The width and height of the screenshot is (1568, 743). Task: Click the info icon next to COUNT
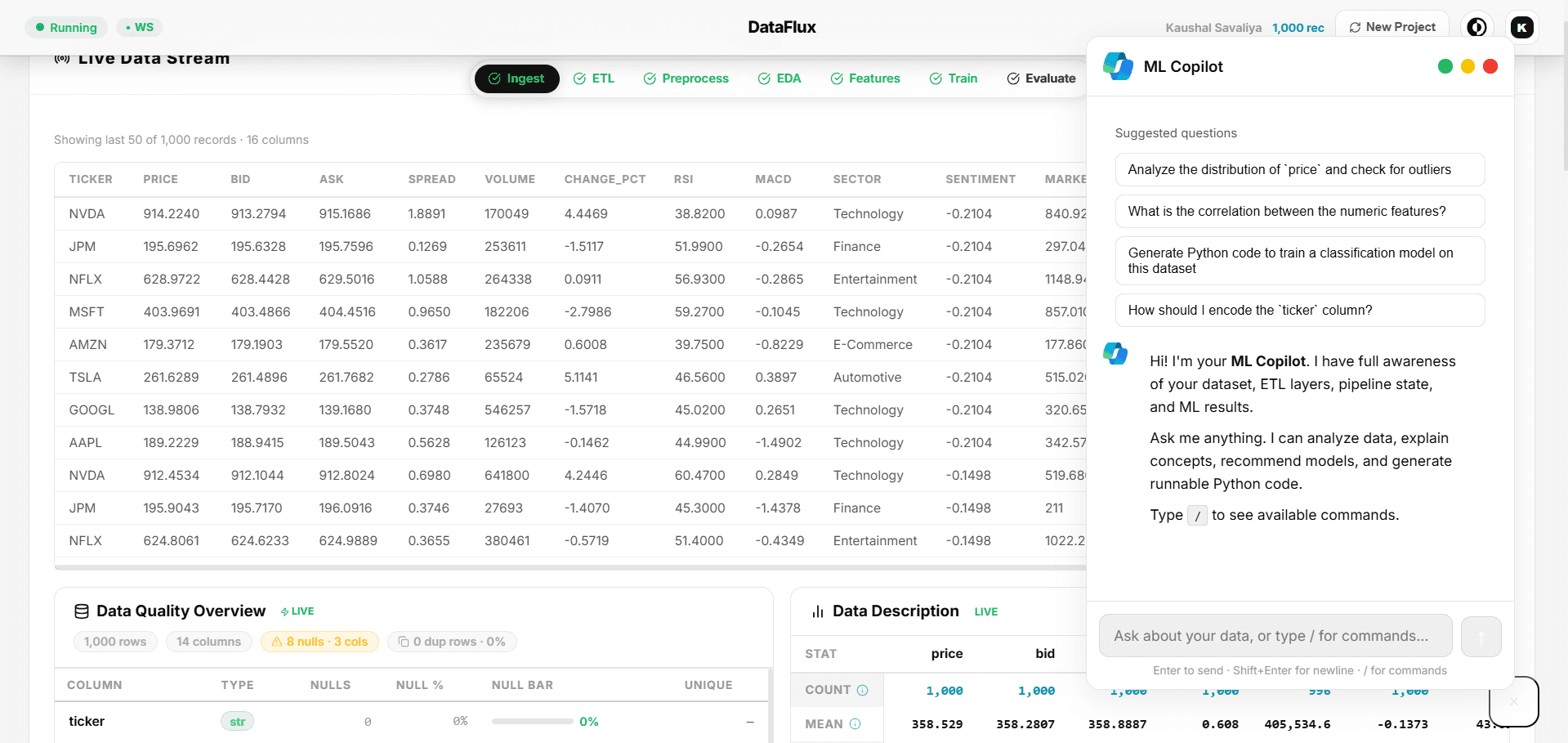(x=864, y=690)
